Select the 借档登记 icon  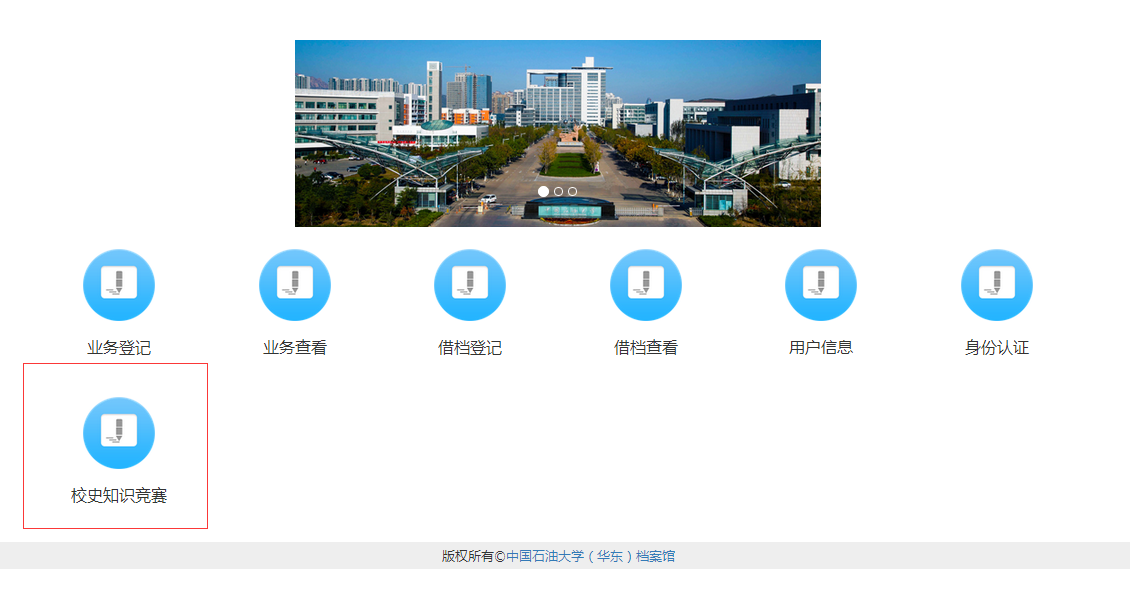coord(470,285)
